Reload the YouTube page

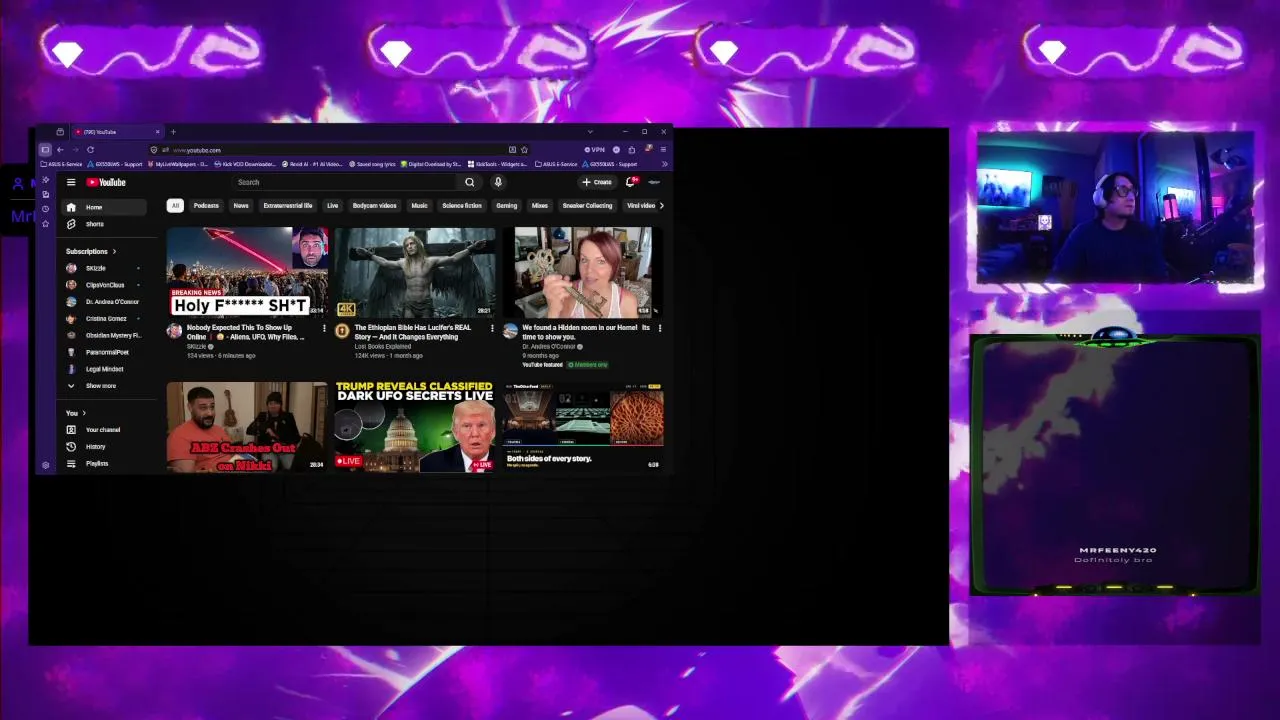coord(90,150)
